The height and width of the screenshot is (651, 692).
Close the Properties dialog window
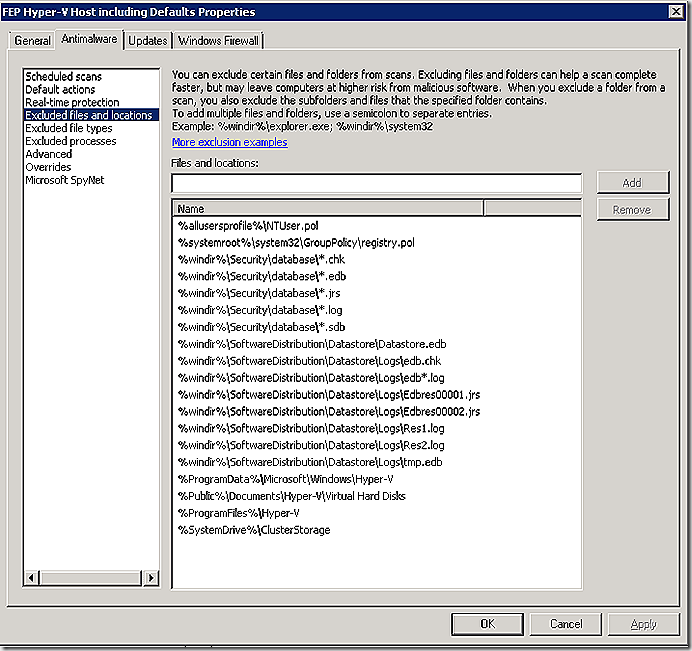click(x=676, y=11)
